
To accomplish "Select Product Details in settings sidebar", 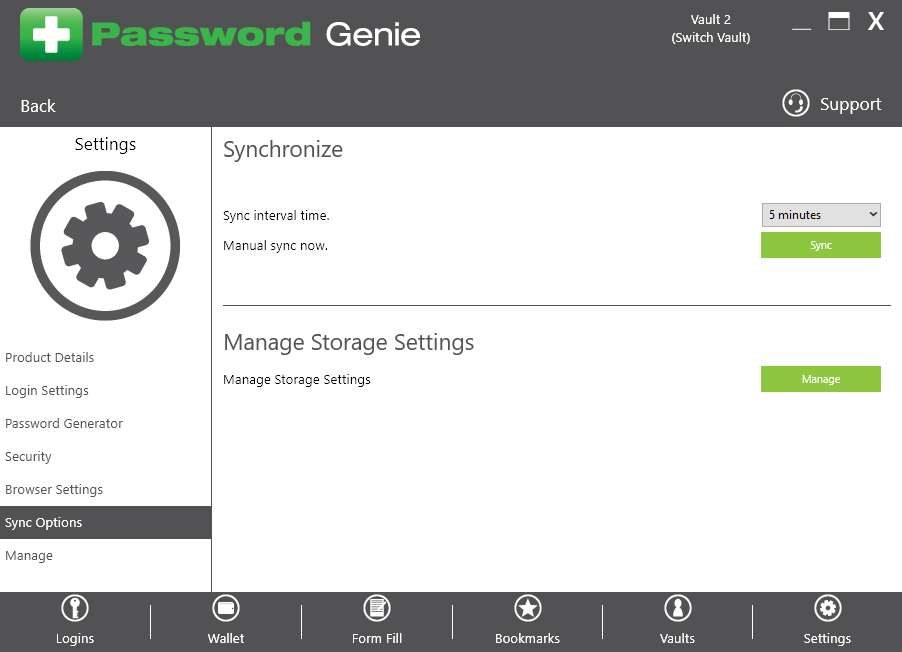I will (49, 357).
